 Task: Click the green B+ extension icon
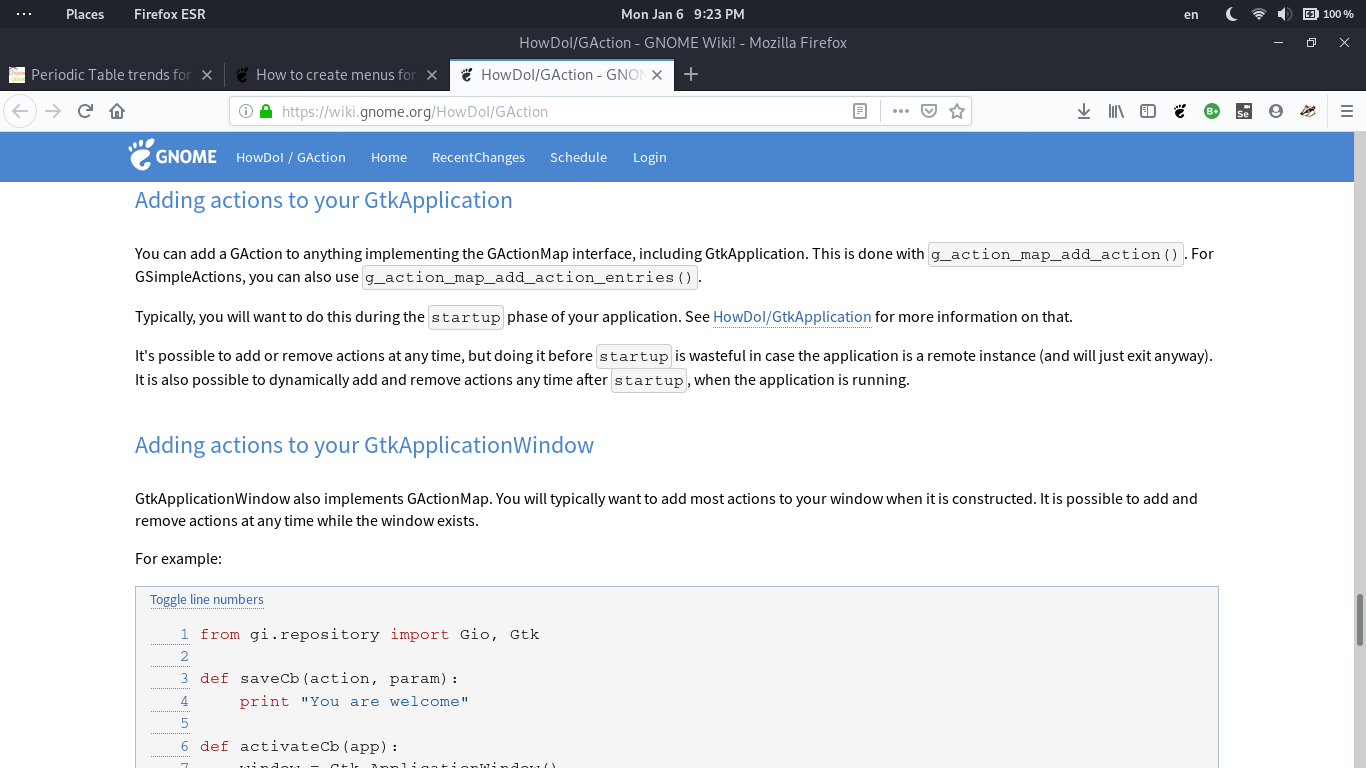[x=1211, y=111]
